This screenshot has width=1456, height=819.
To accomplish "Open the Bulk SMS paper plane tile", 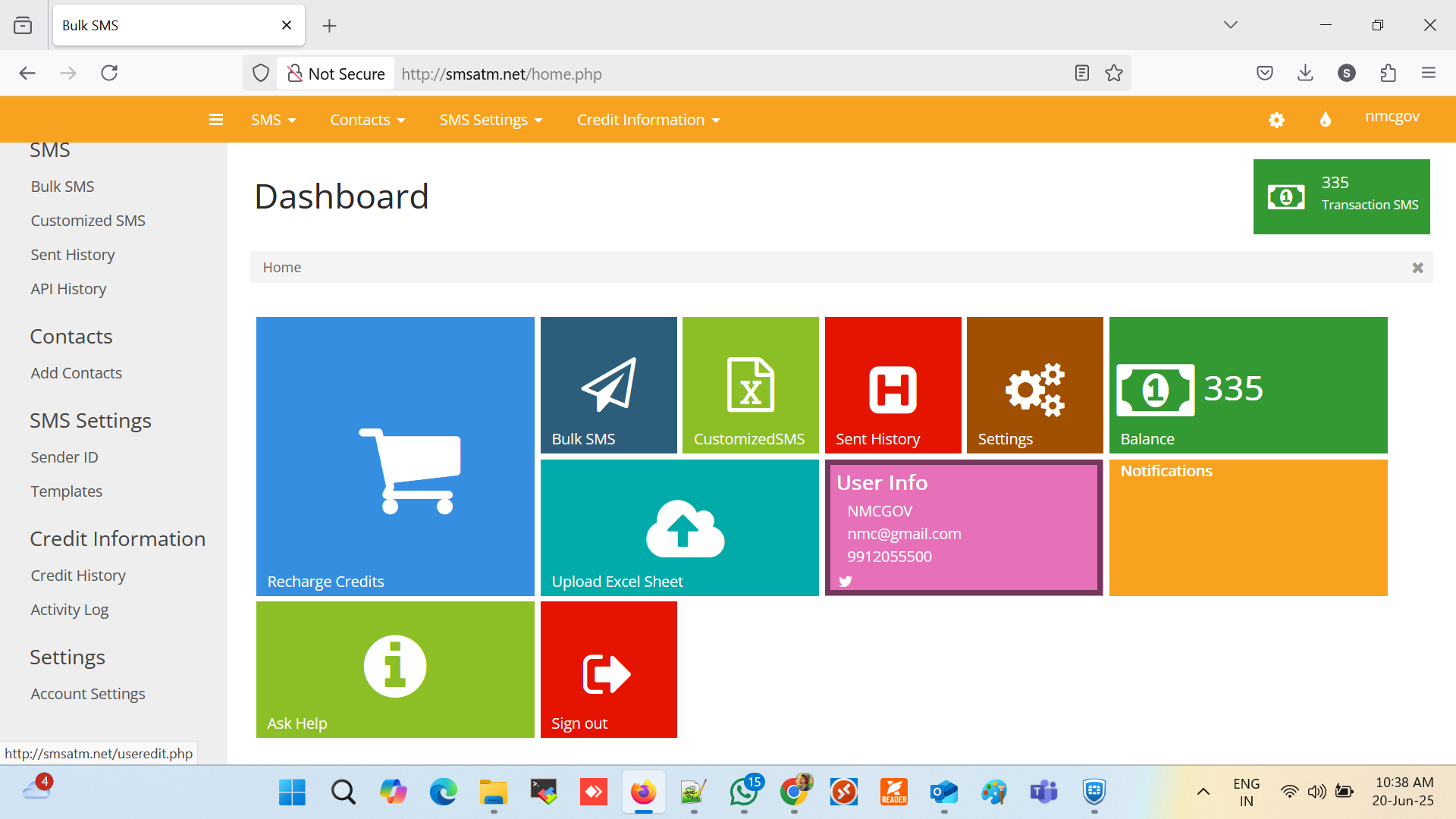I will 608,384.
